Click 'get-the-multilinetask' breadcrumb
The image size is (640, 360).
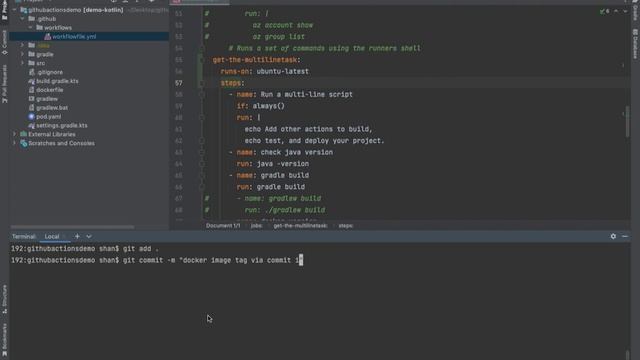coord(300,225)
